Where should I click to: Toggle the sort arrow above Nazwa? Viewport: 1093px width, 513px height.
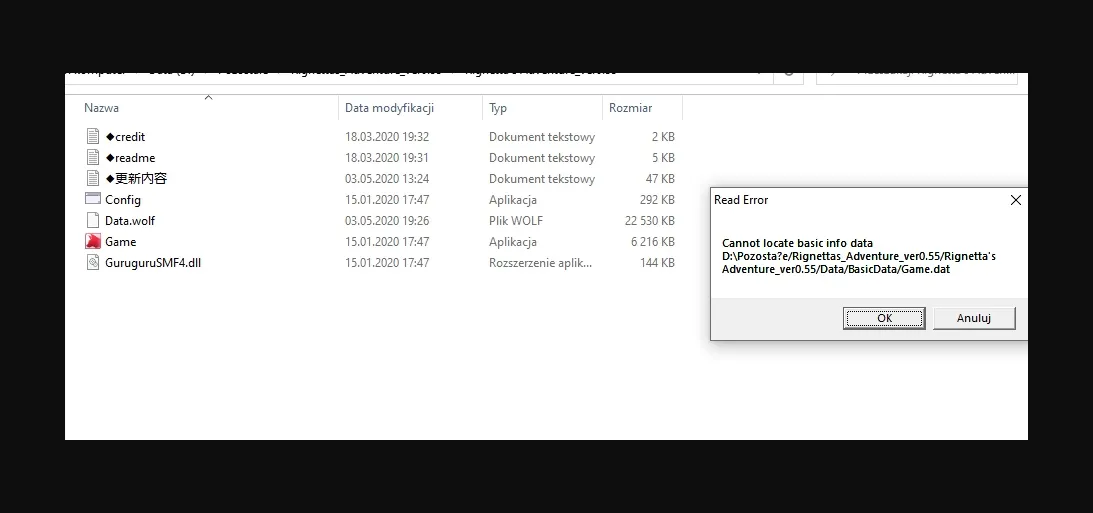click(x=208, y=97)
